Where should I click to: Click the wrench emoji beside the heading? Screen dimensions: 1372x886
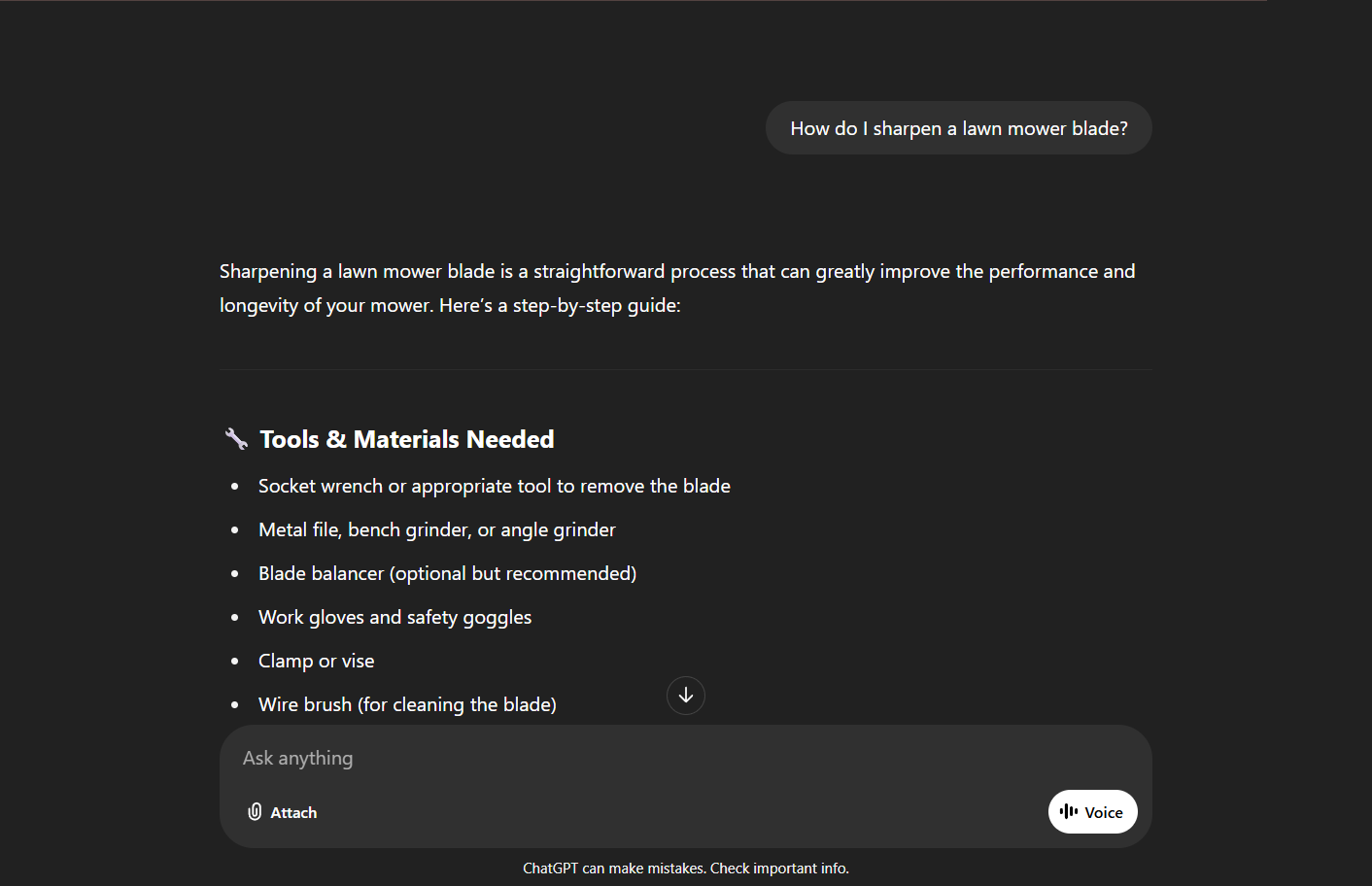point(236,439)
